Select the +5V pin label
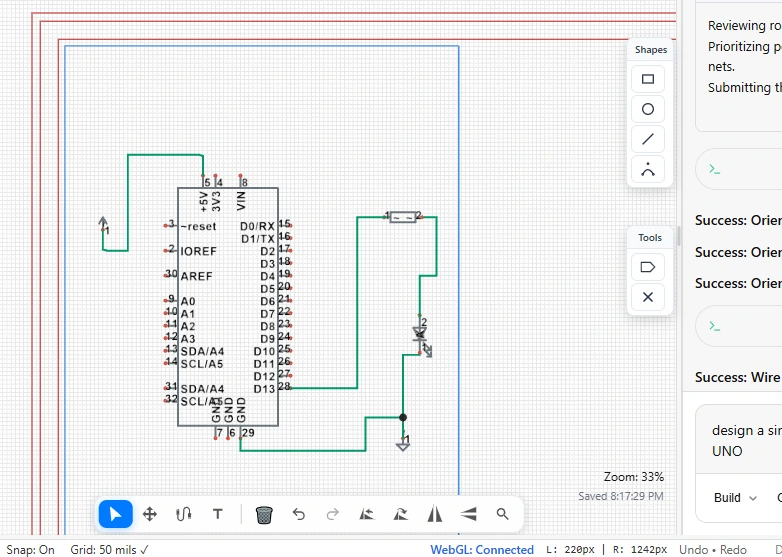This screenshot has width=782, height=557. pos(203,201)
